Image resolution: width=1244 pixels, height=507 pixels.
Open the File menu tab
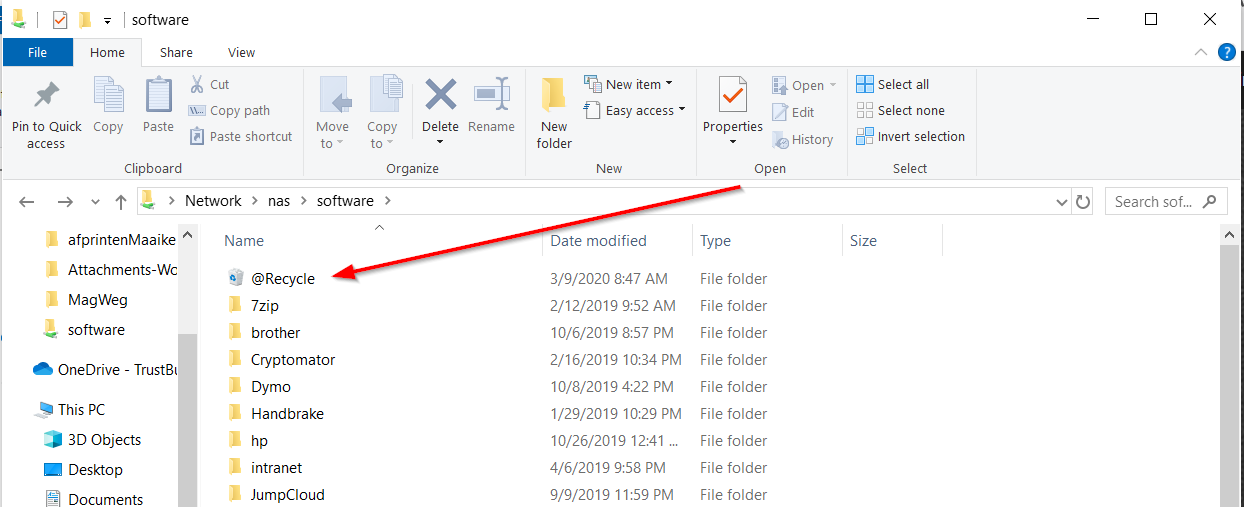(x=37, y=53)
